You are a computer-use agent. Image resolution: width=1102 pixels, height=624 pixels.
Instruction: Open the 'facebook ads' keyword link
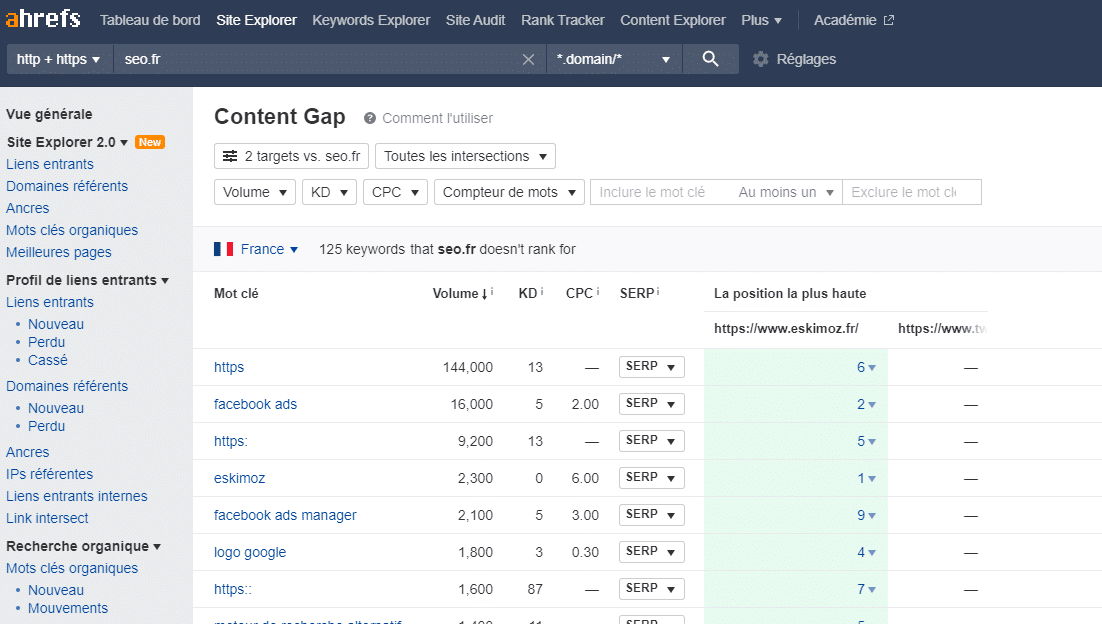pyautogui.click(x=255, y=404)
